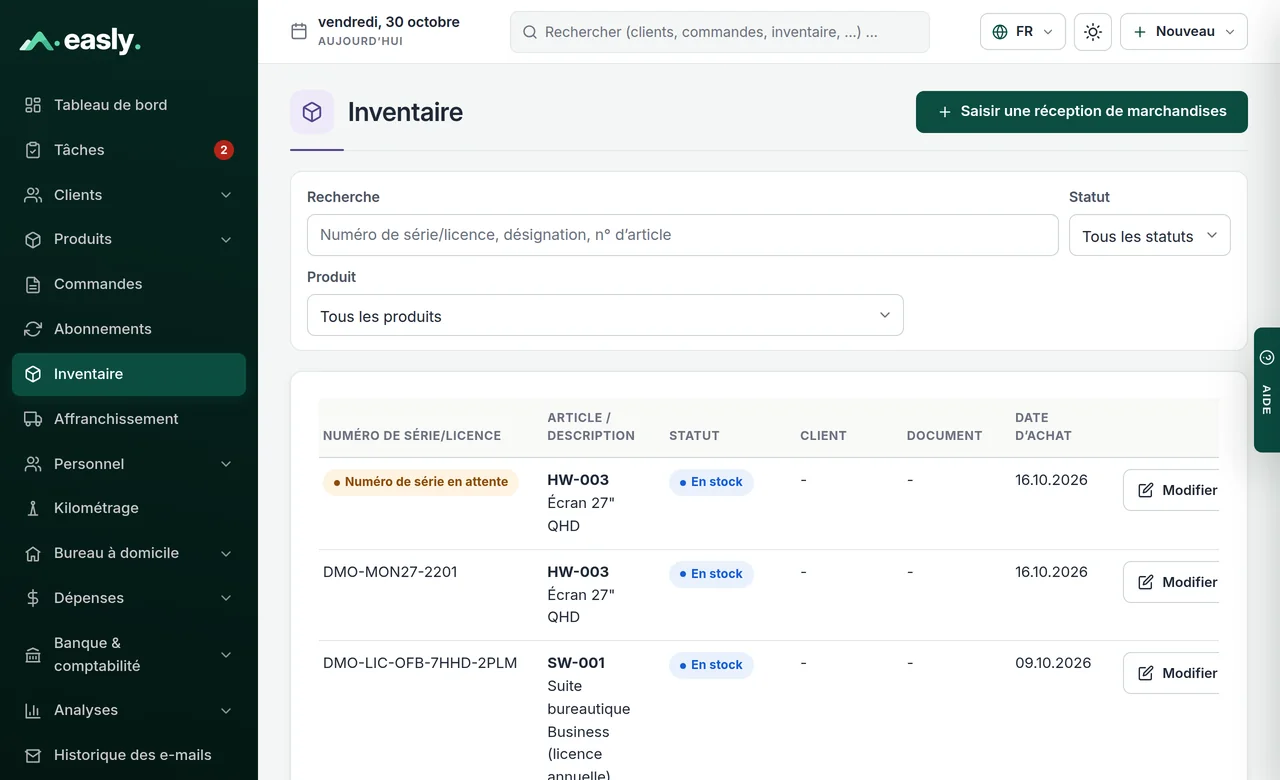Click the Abonnements refresh icon
The height and width of the screenshot is (780, 1280).
coord(33,329)
